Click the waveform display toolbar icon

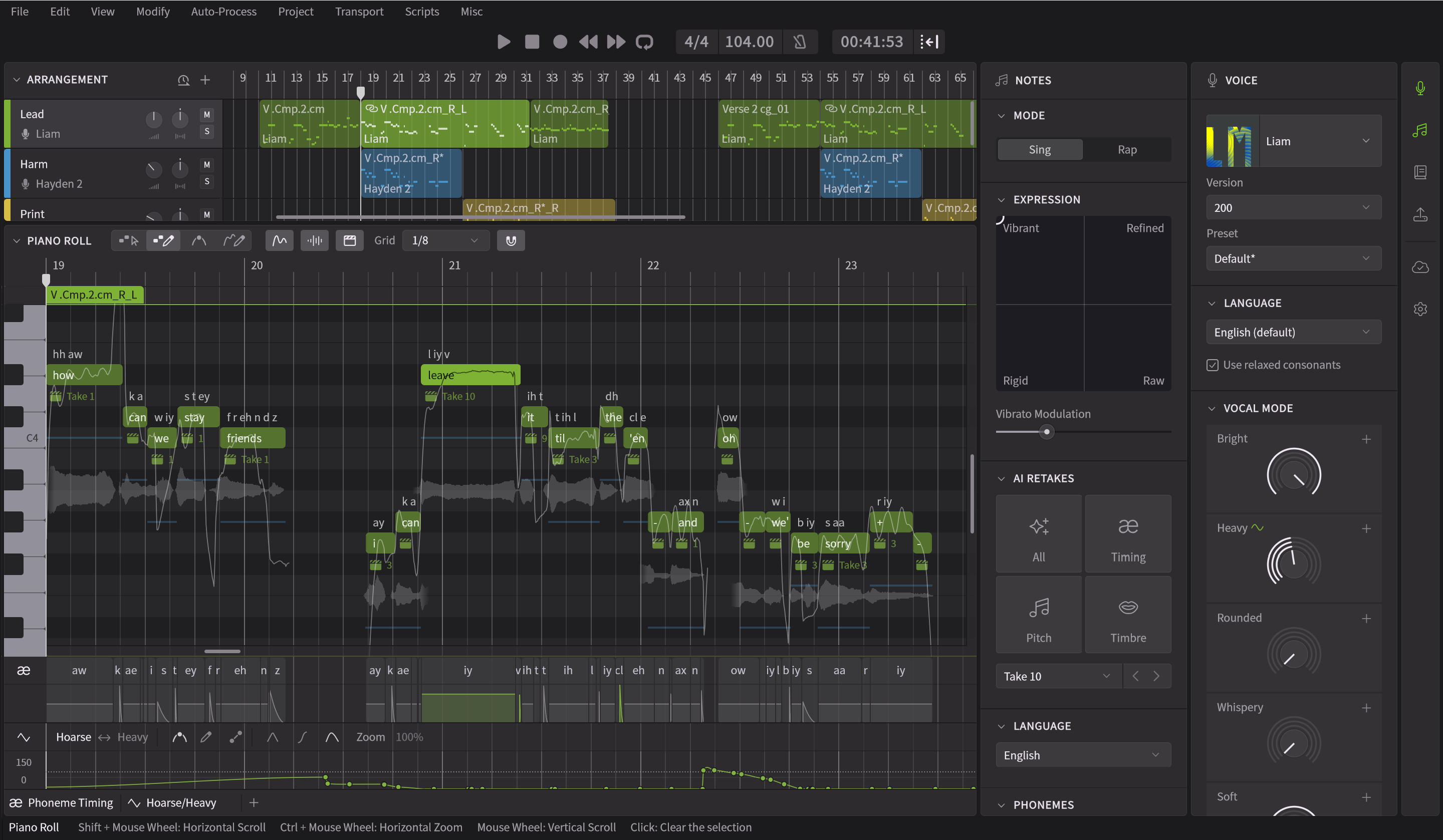[x=280, y=240]
